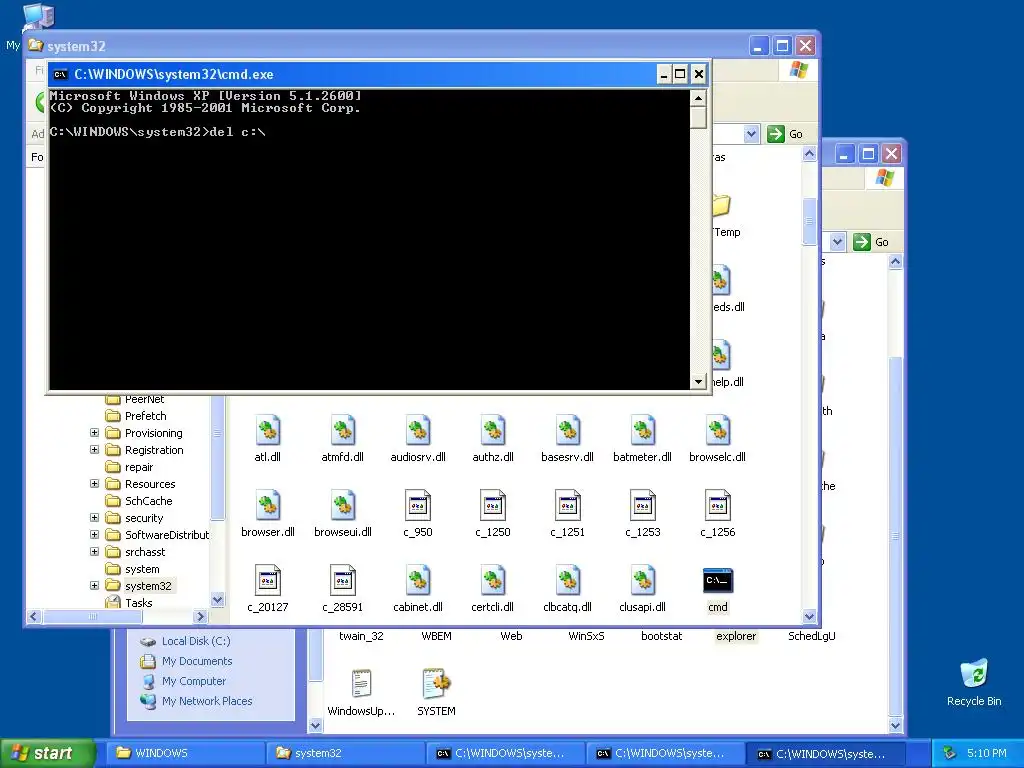
Task: Select the bootstat item in WINDOWS window
Action: coord(662,636)
